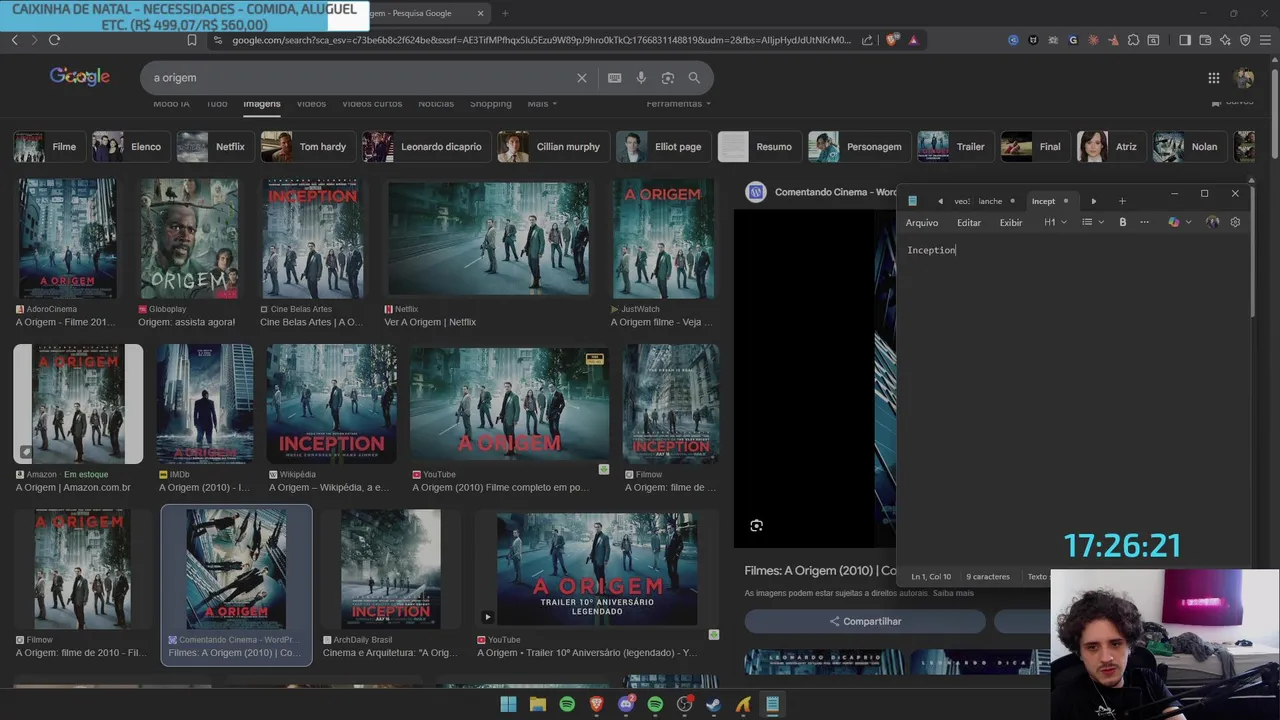The image size is (1280, 720).
Task: Open the Exibir menu in Notepad
Action: point(1011,223)
